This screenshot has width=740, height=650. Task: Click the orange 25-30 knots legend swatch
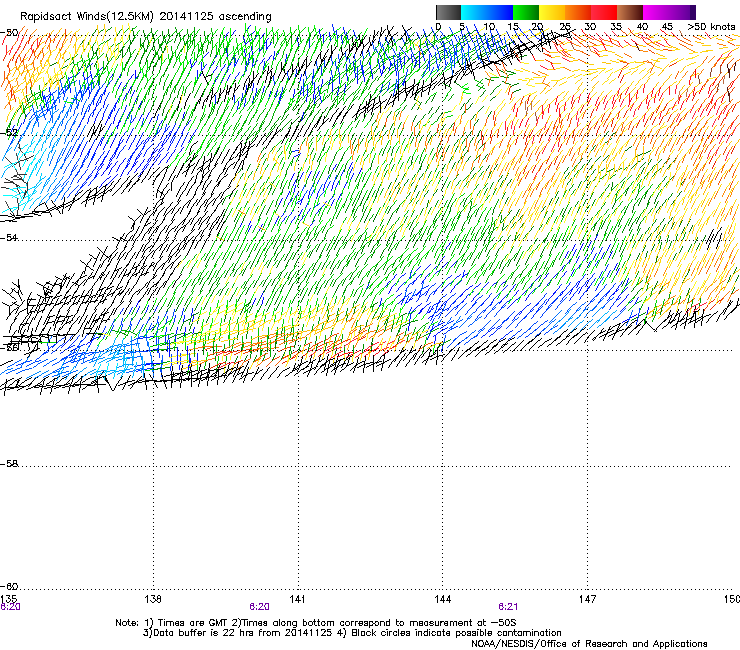pyautogui.click(x=578, y=12)
